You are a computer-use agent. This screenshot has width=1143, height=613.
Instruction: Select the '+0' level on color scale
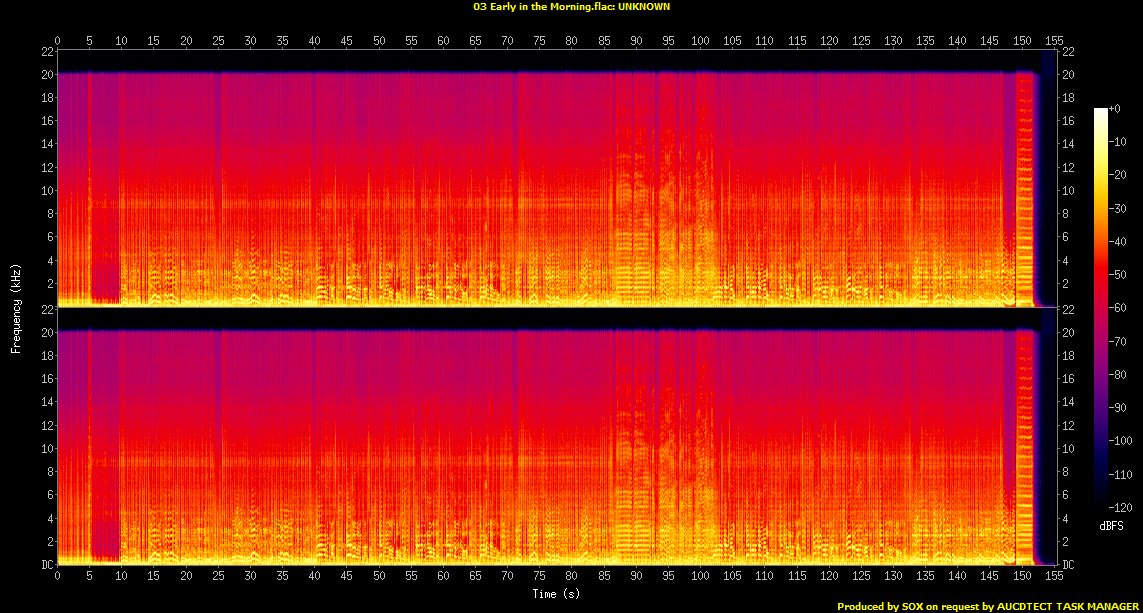[x=1115, y=109]
